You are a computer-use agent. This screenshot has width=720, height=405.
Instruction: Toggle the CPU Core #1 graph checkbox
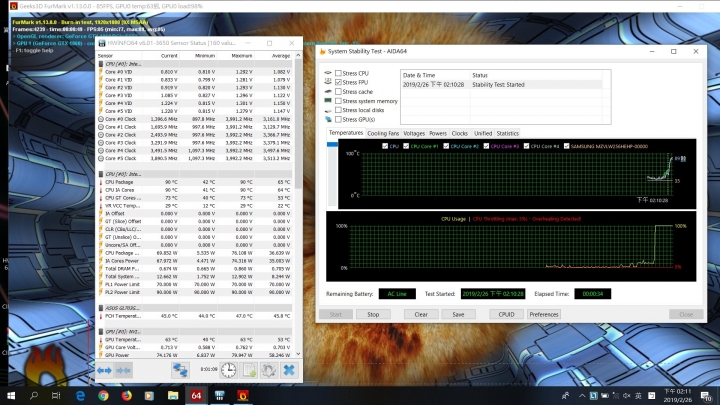[406, 146]
